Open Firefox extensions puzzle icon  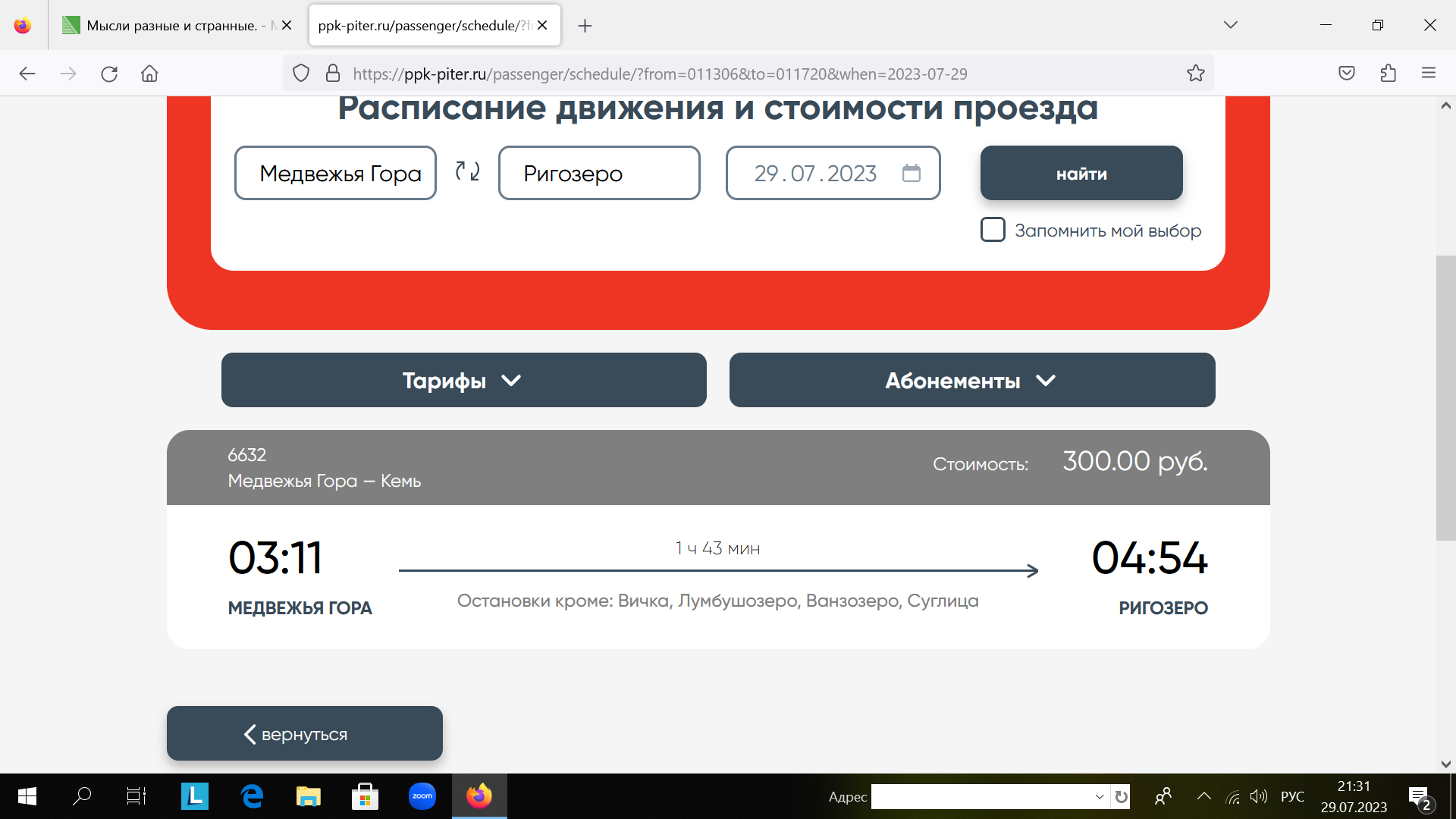pyautogui.click(x=1388, y=74)
